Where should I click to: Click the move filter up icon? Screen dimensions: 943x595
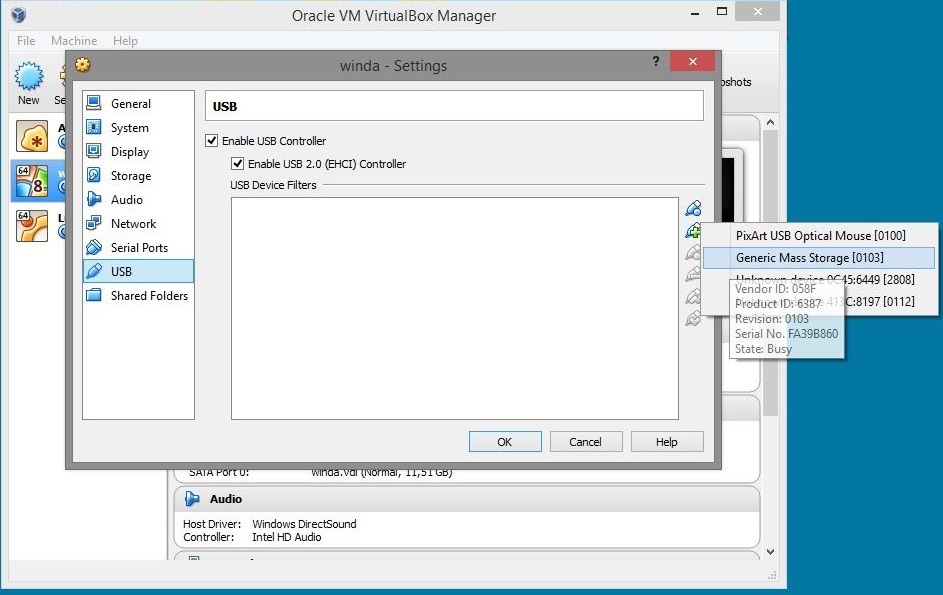[693, 296]
